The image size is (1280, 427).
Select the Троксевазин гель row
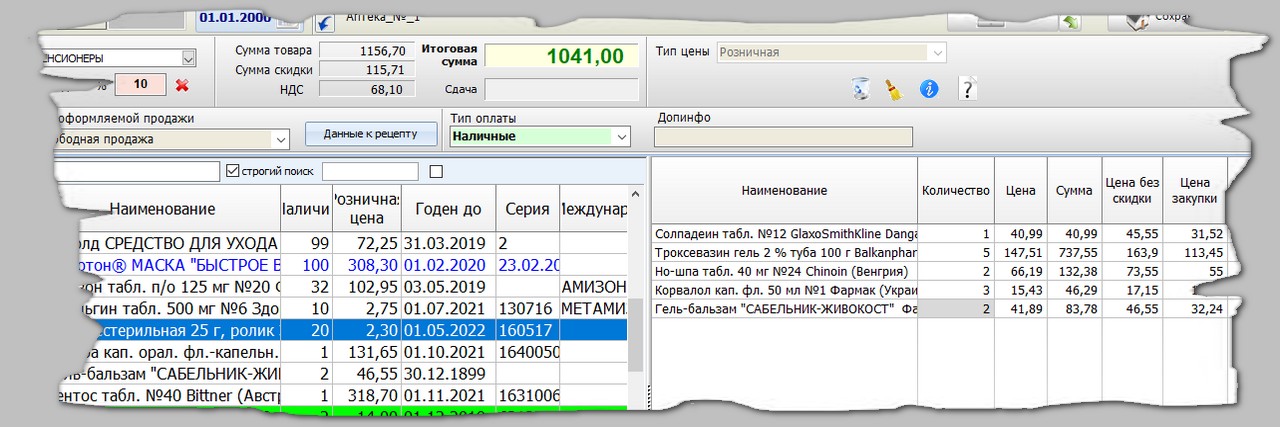[783, 252]
